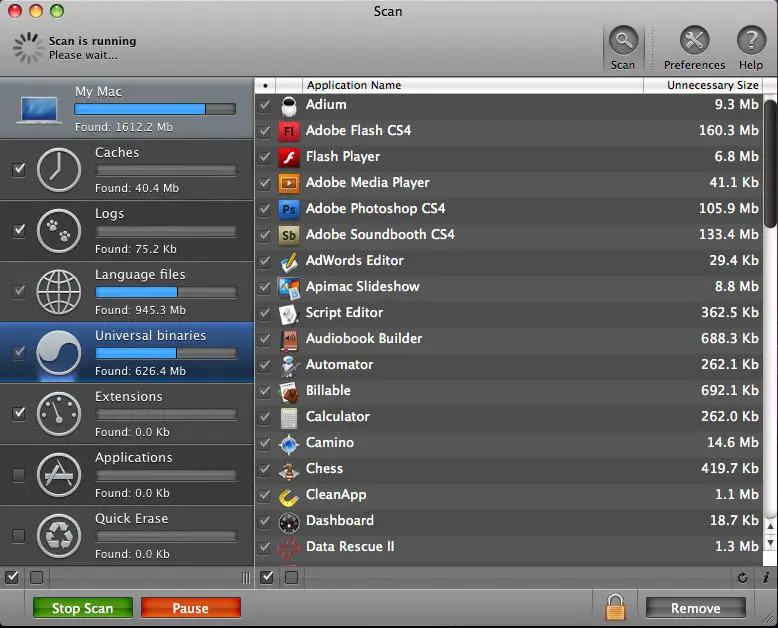The width and height of the screenshot is (778, 628).
Task: Select the Universal binaries icon
Action: 59,353
